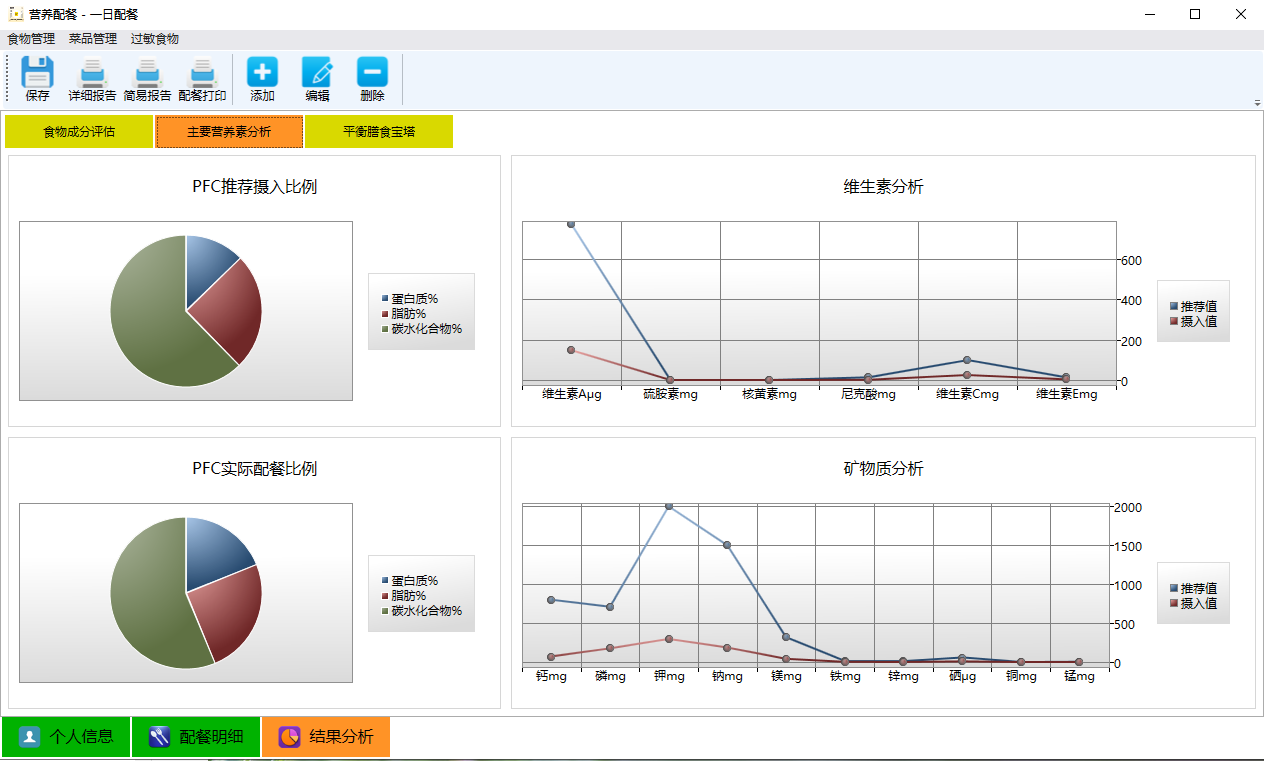Open the 食物管理 menu
The height and width of the screenshot is (761, 1264).
[31, 39]
